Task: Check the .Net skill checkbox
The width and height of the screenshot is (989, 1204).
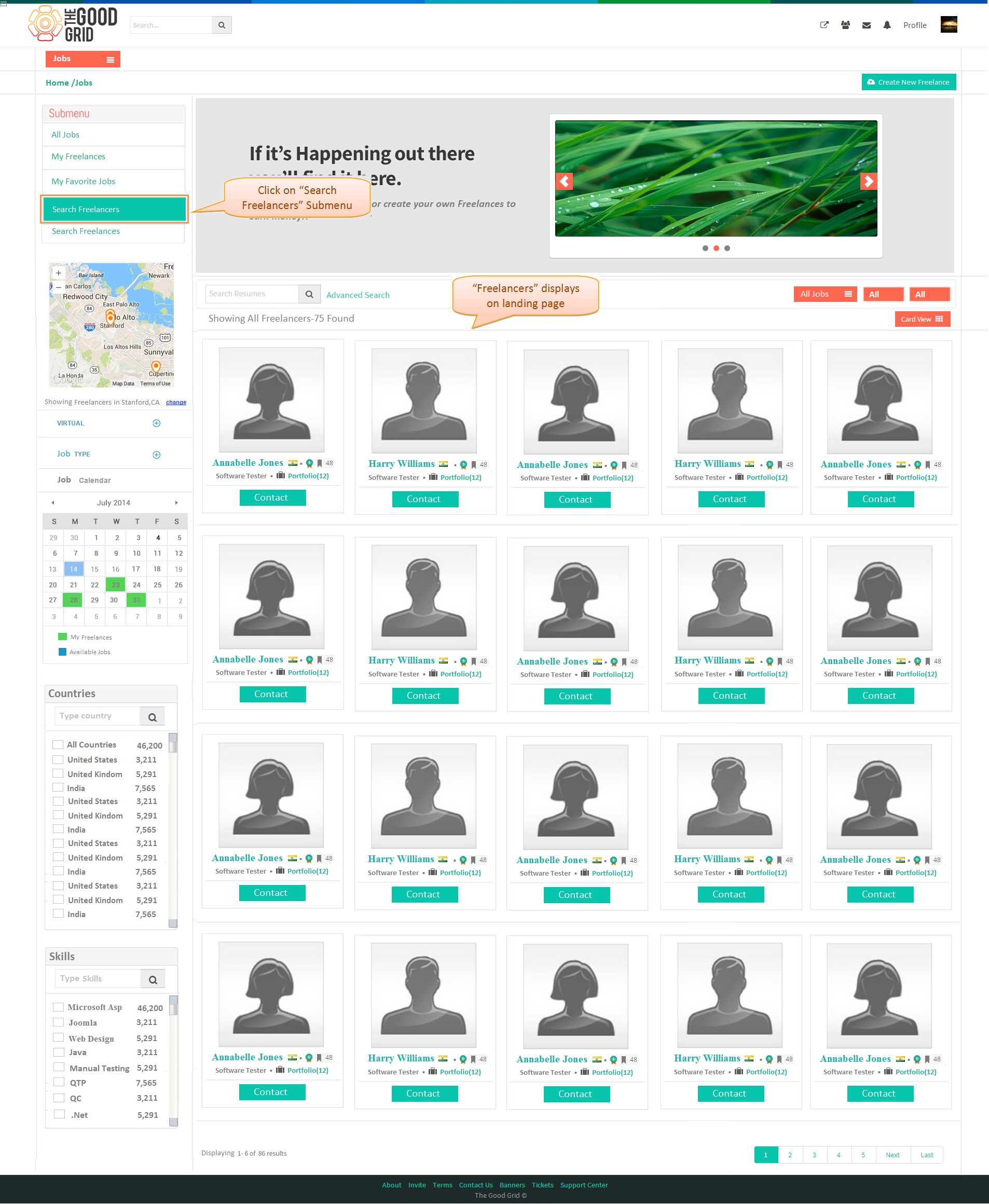Action: (x=59, y=1115)
